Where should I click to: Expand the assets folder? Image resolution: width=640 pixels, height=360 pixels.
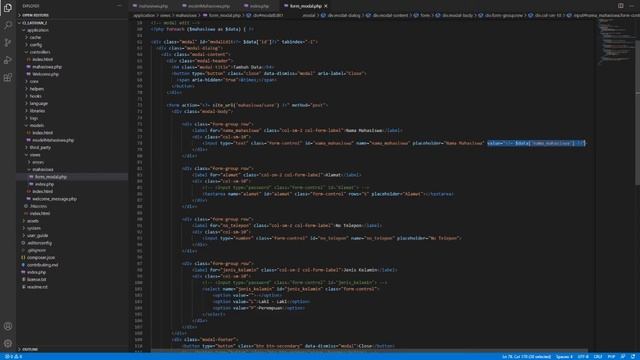33,221
